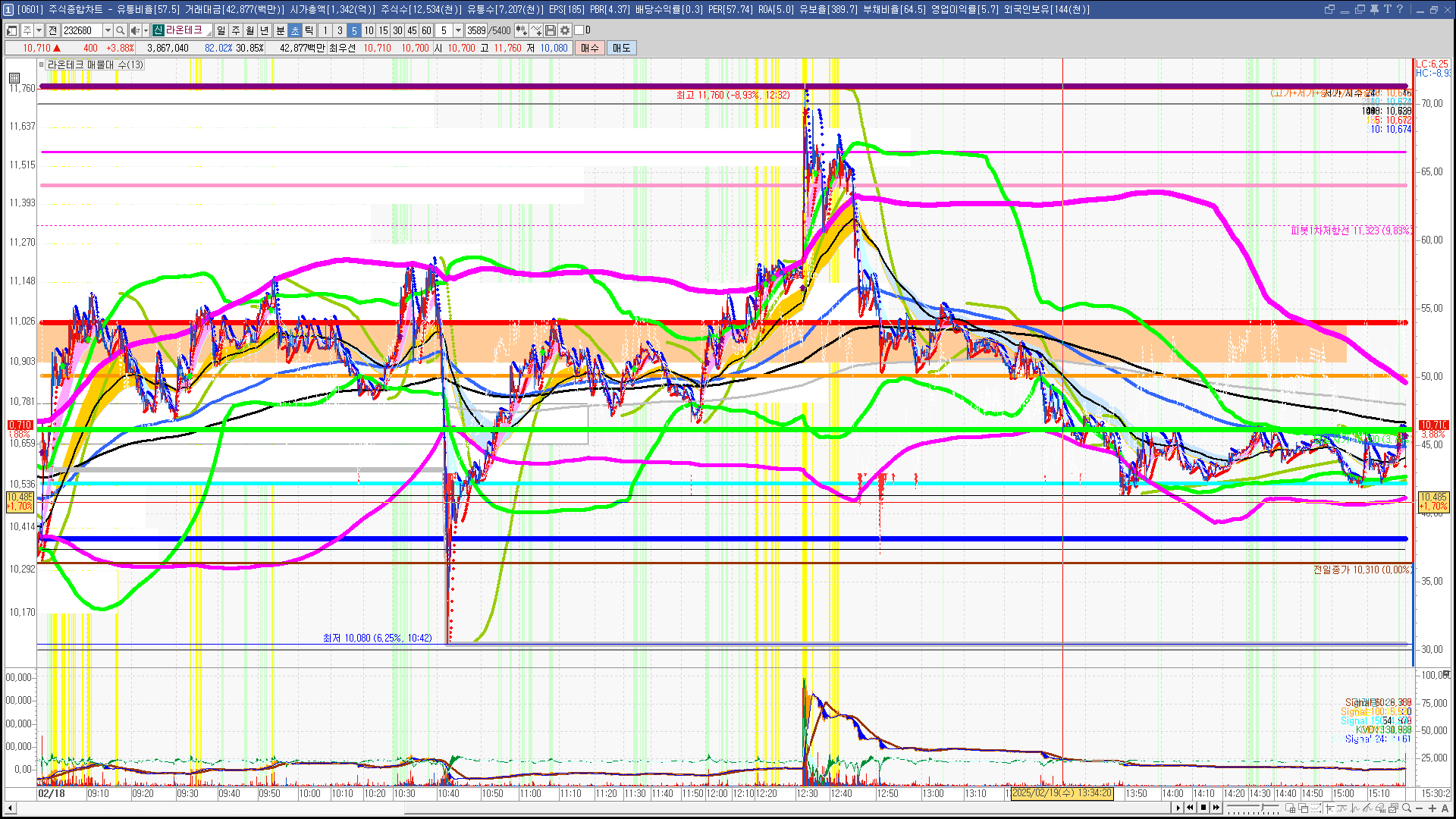This screenshot has height=819, width=1456.
Task: Click the zoom out minus icon
Action: (x=1420, y=808)
